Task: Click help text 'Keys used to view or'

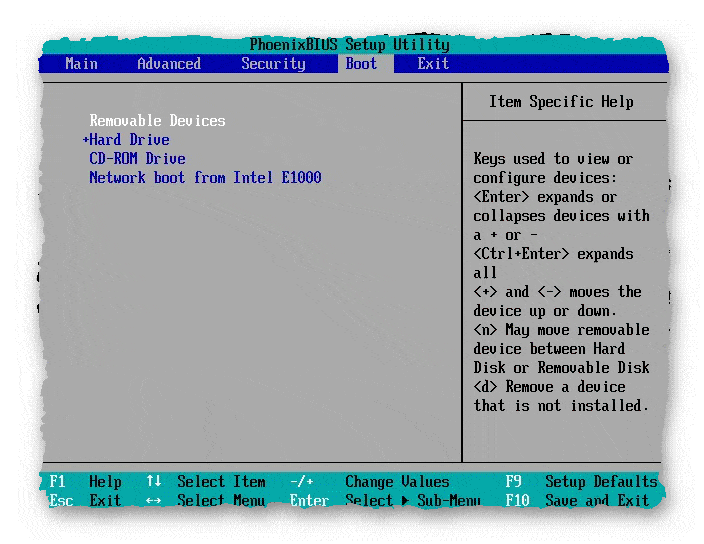Action: (x=553, y=159)
